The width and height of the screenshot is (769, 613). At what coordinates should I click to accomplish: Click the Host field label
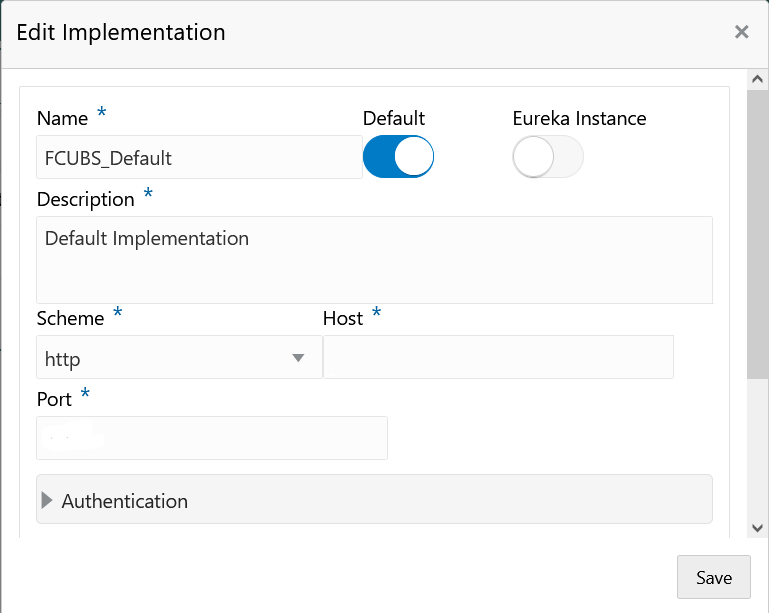(x=343, y=318)
